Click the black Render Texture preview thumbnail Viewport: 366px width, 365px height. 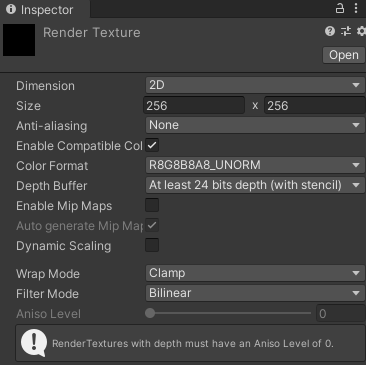[x=19, y=40]
